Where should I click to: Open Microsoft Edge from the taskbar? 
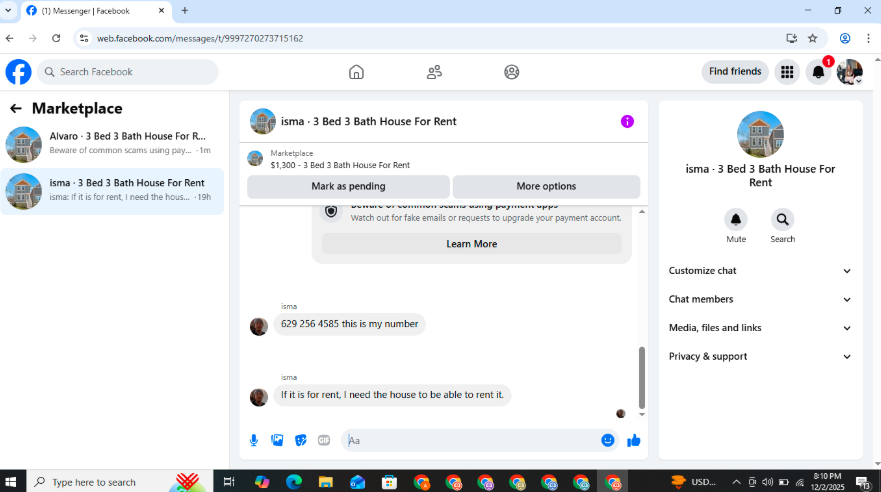point(294,482)
